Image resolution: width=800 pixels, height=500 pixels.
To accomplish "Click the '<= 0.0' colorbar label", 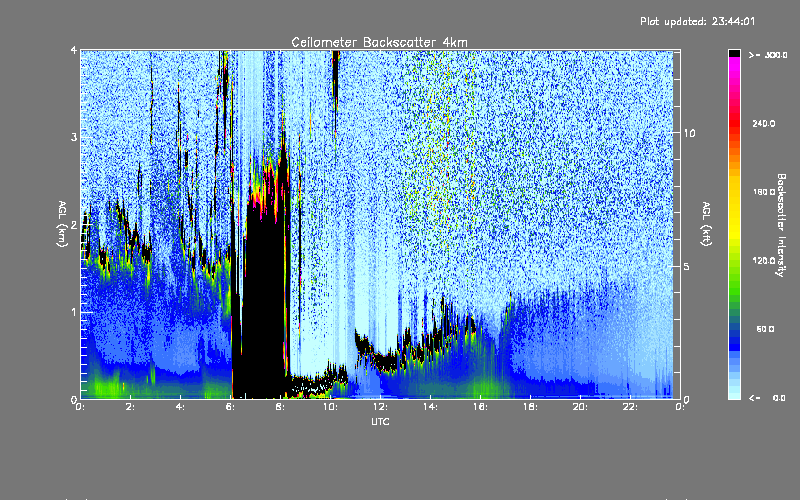I will [768, 398].
